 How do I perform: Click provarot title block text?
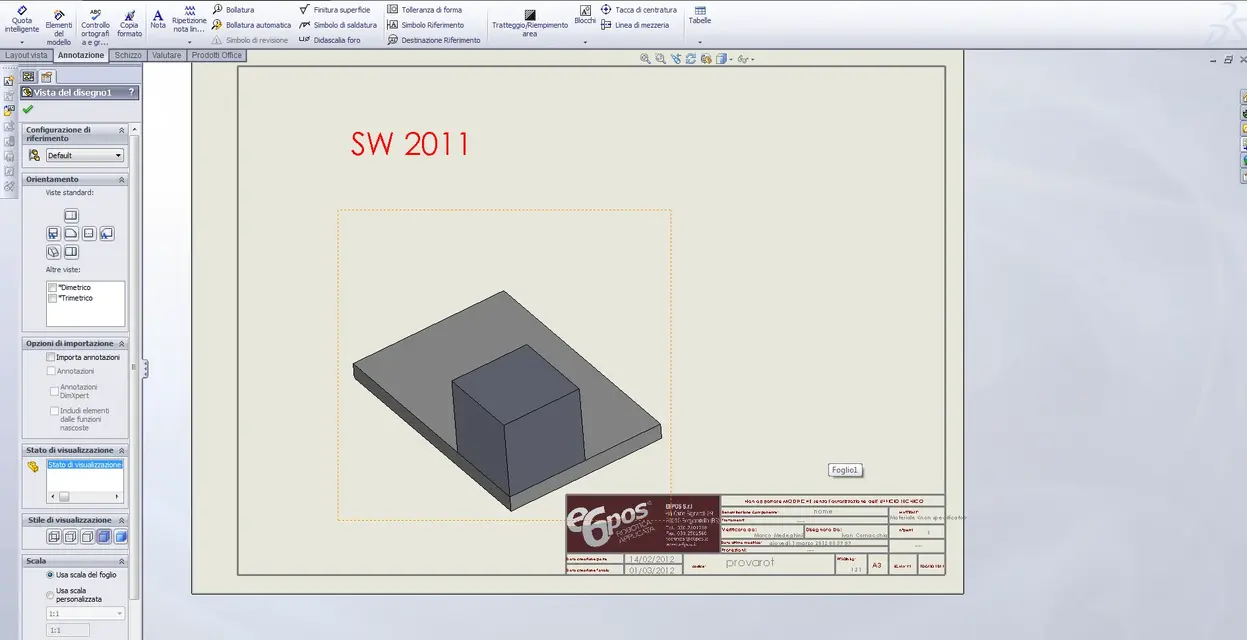coord(750,563)
